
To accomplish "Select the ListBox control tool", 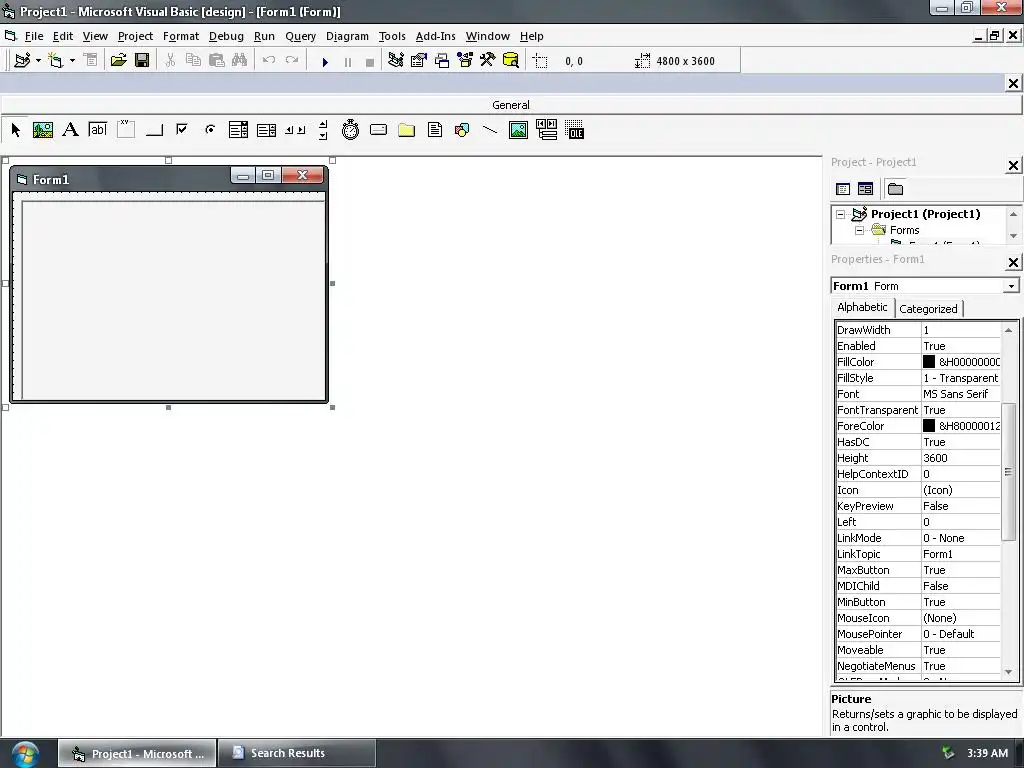I will [x=266, y=130].
